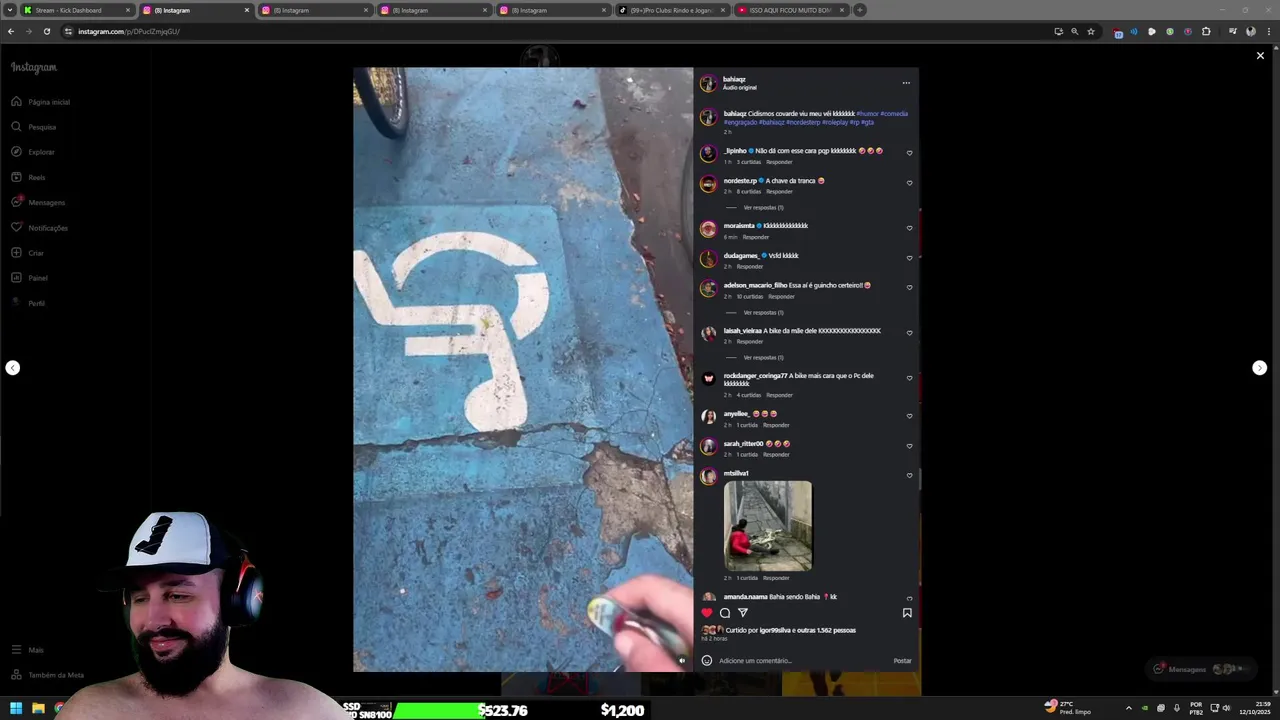
Task: Go to the previous post arrow
Action: (x=12, y=368)
